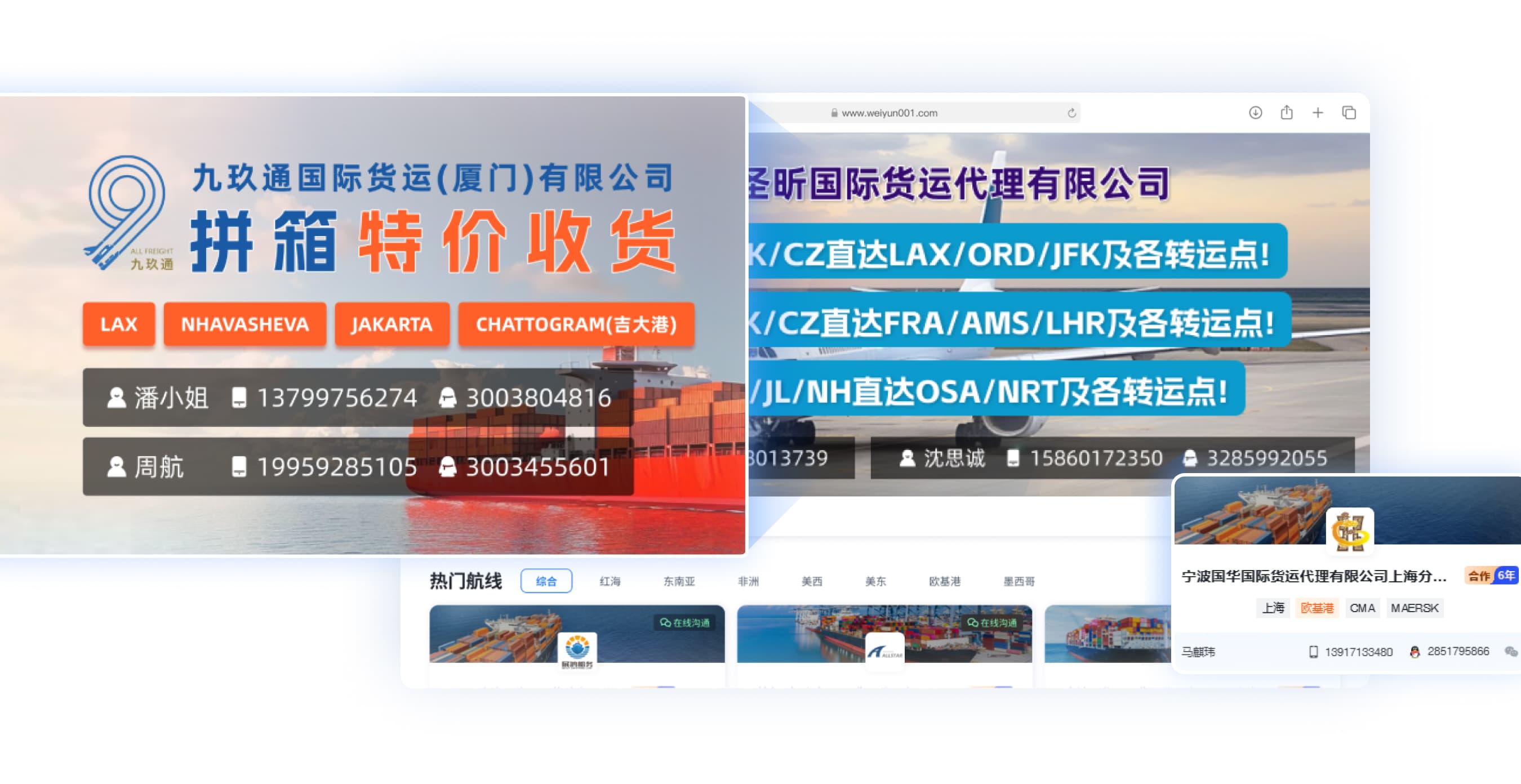Click the phone icon before 19959285105
The width and height of the screenshot is (1521, 784).
238,466
